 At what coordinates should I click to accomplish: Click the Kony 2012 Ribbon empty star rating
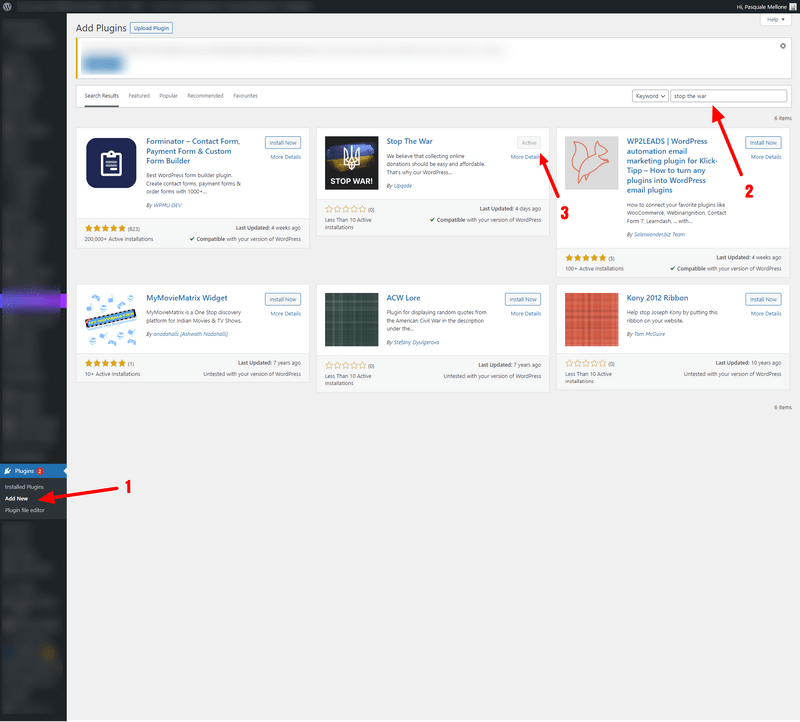tap(586, 364)
